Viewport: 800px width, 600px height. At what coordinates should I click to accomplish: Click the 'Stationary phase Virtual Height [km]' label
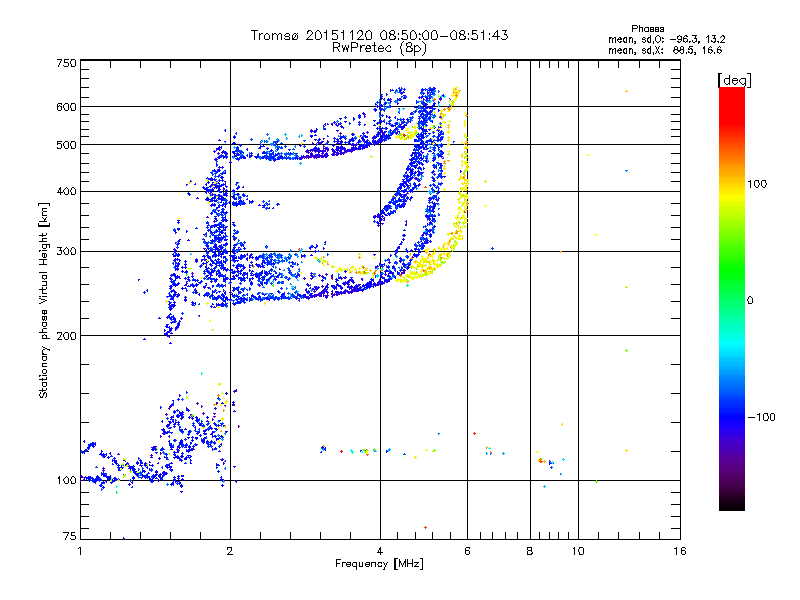coord(44,300)
